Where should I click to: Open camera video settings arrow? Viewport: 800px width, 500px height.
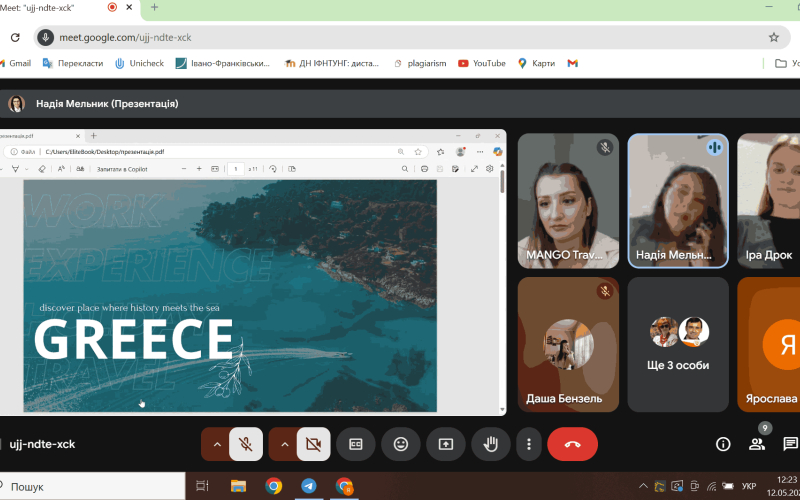(285, 444)
